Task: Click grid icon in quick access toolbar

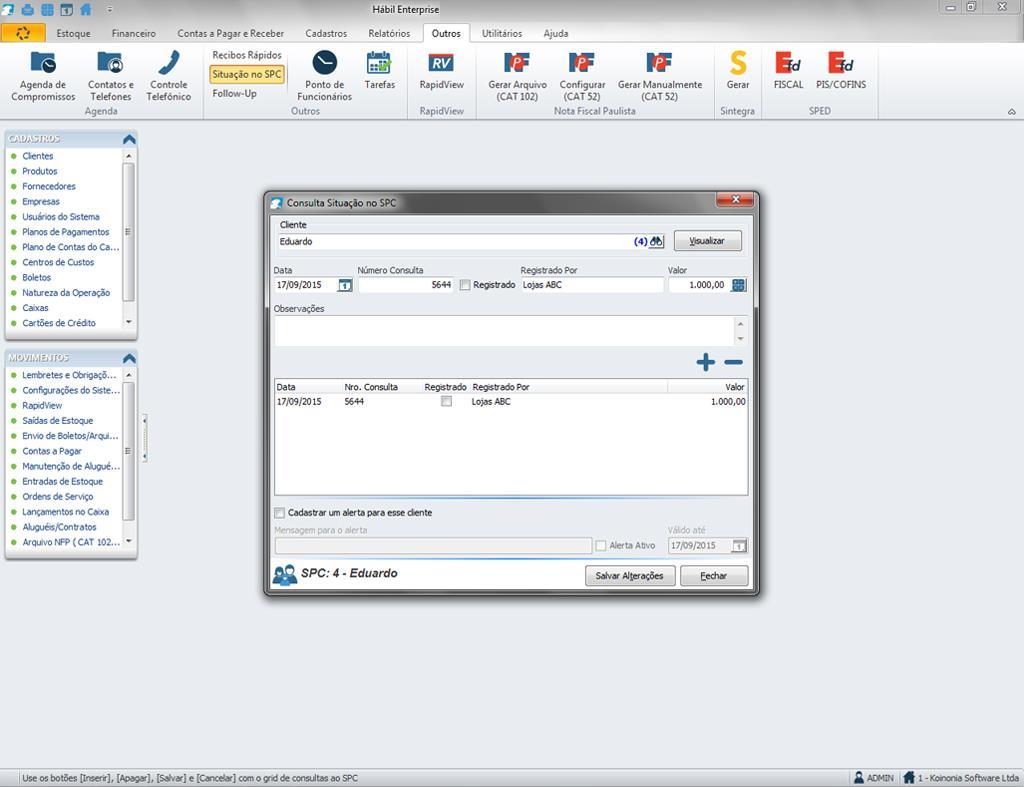Action: 48,10
